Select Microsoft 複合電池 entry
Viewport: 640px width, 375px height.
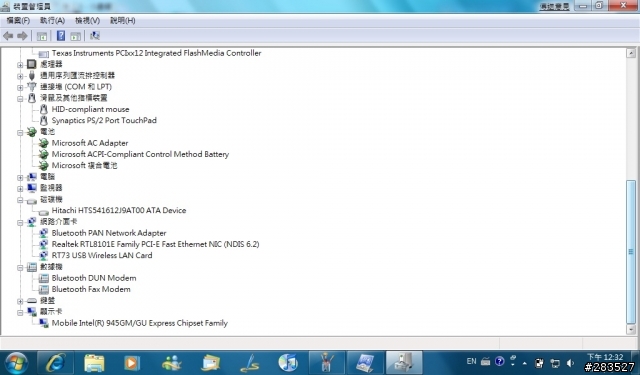84,165
